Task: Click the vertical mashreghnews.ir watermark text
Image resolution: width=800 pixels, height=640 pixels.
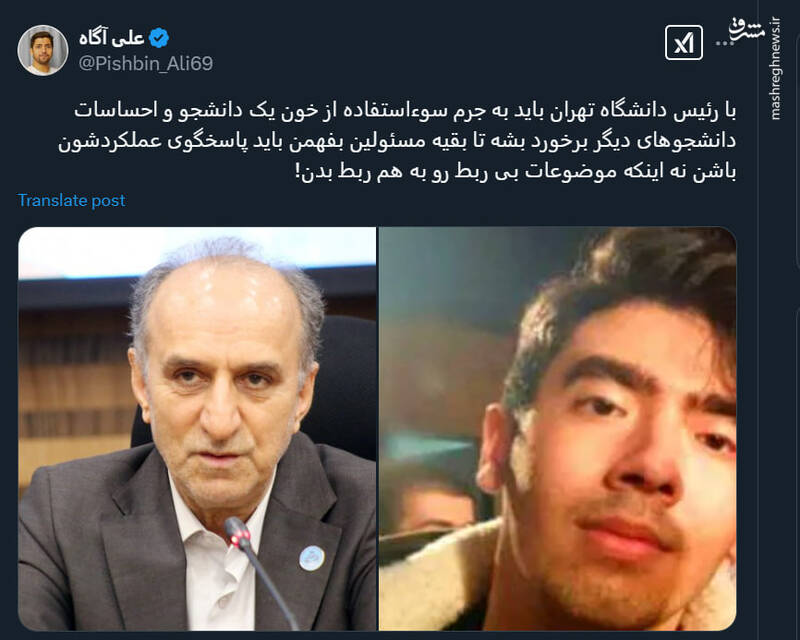Action: point(775,68)
